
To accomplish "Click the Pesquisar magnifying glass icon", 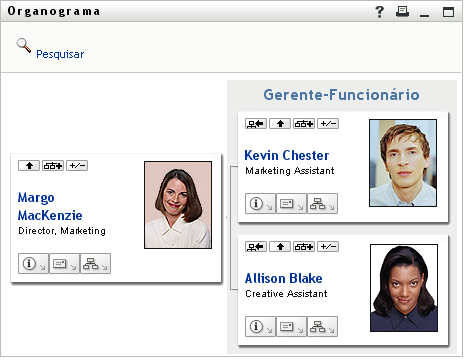I will click(x=24, y=45).
